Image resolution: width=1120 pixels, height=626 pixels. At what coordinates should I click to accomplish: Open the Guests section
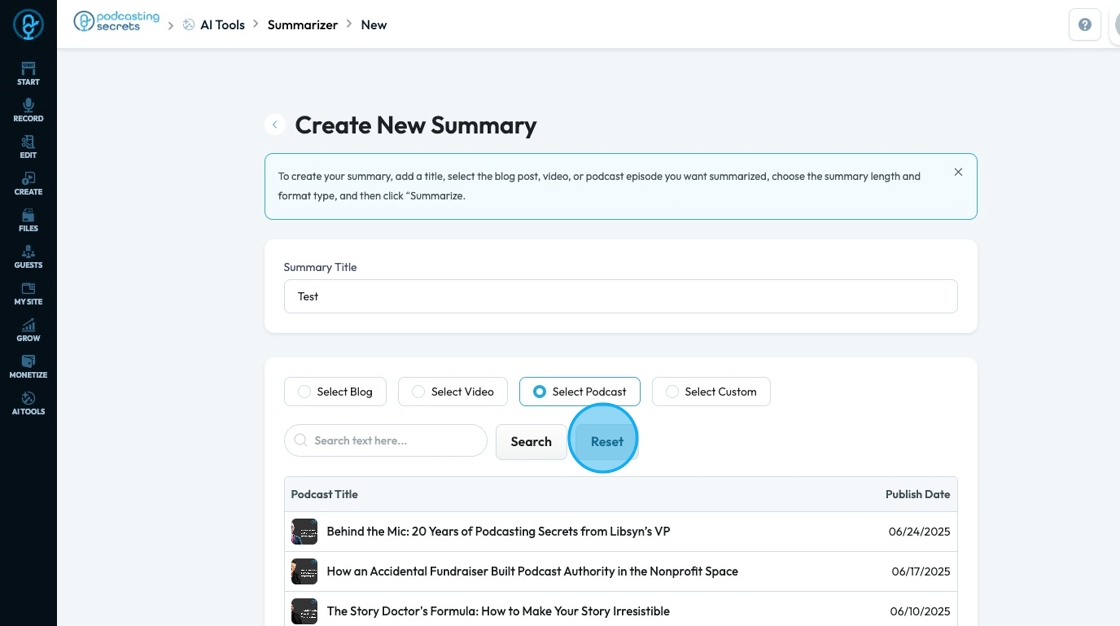coord(28,257)
